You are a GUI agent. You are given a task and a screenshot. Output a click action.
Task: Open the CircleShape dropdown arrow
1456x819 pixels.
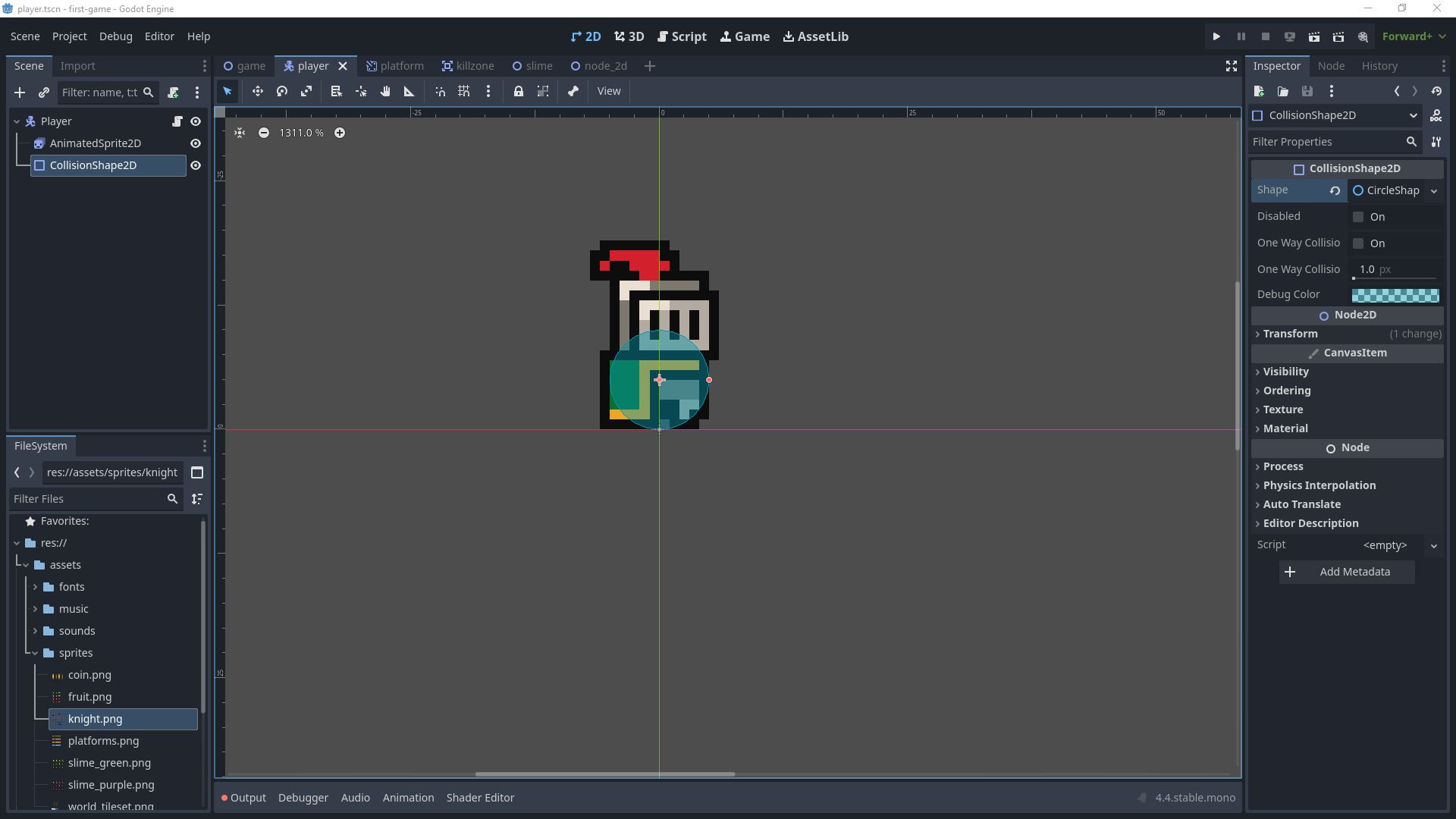(1434, 191)
